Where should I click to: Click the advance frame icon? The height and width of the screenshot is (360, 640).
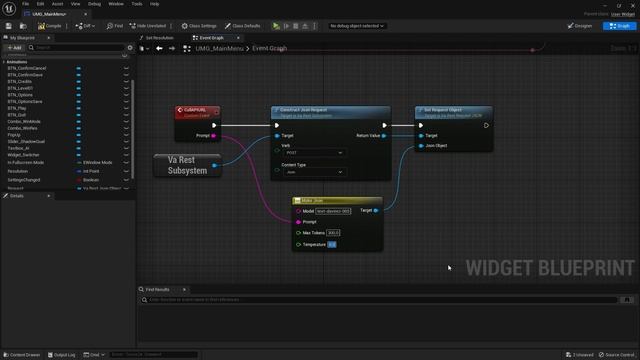tap(287, 26)
